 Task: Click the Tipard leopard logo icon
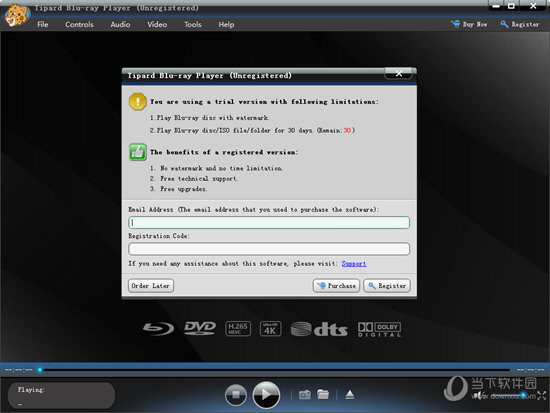click(x=16, y=15)
